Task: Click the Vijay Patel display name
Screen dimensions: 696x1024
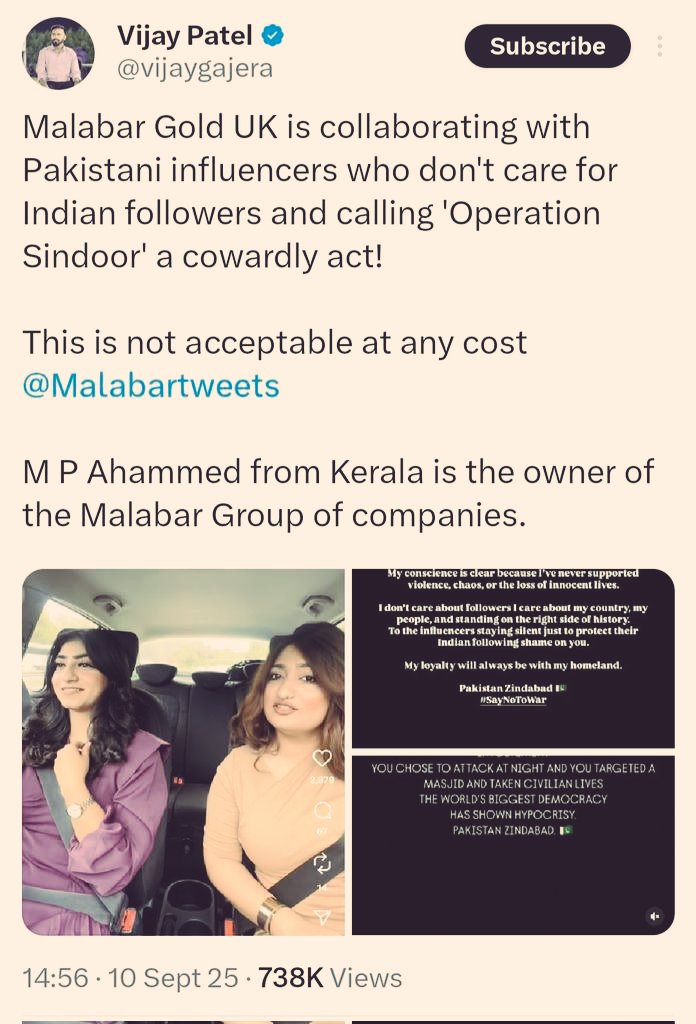Action: pyautogui.click(x=185, y=35)
